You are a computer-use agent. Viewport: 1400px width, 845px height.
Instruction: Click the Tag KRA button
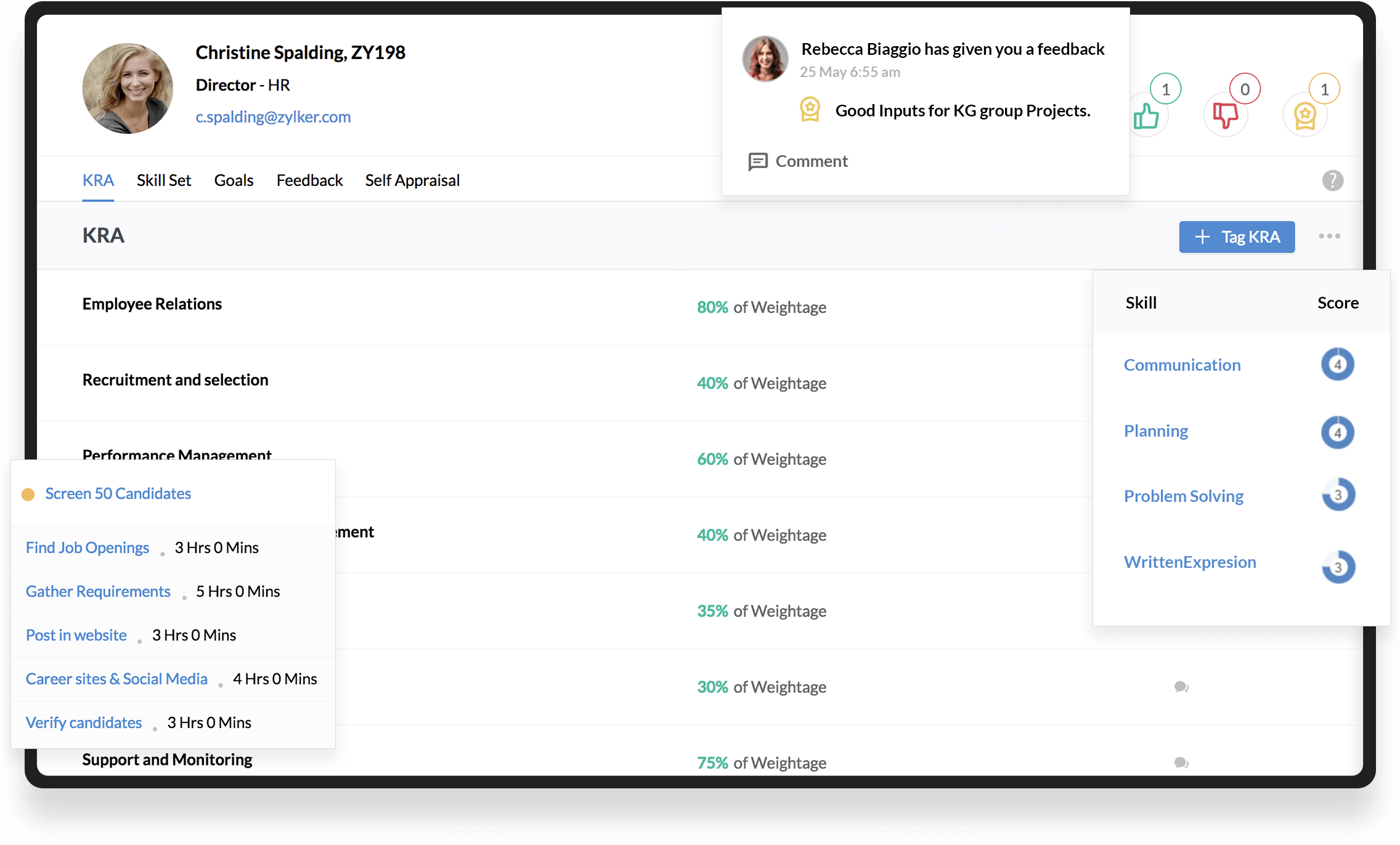1237,237
